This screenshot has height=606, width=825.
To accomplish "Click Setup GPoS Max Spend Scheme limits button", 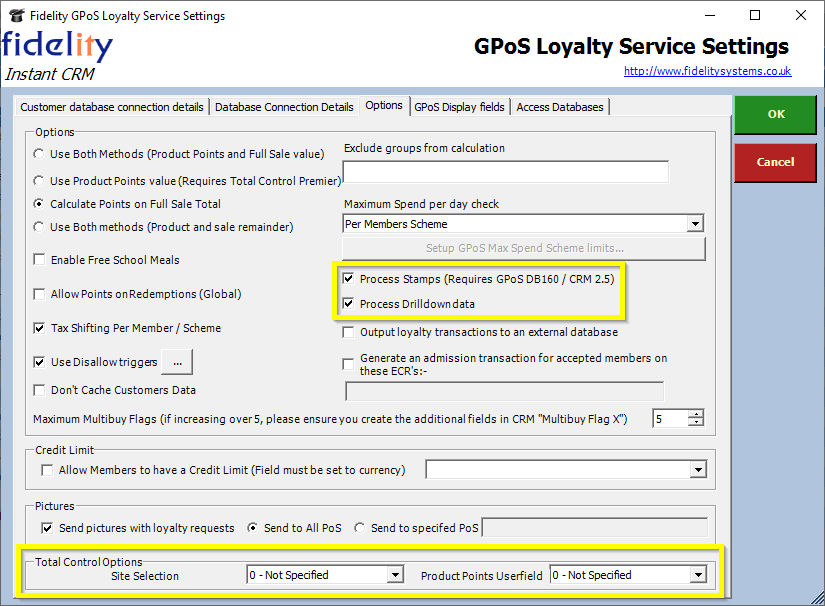I will pos(524,248).
